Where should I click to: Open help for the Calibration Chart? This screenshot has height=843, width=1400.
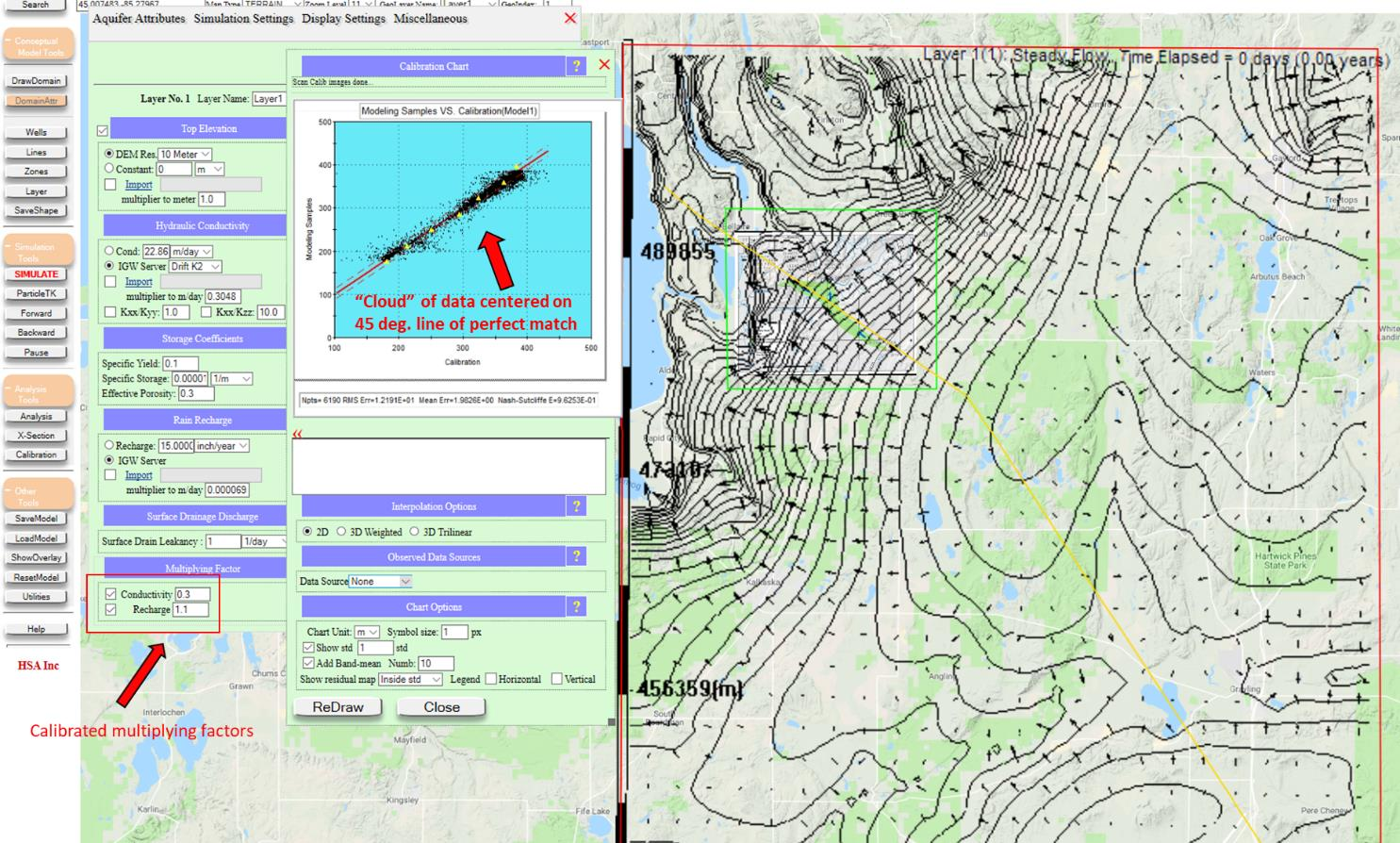[x=576, y=65]
